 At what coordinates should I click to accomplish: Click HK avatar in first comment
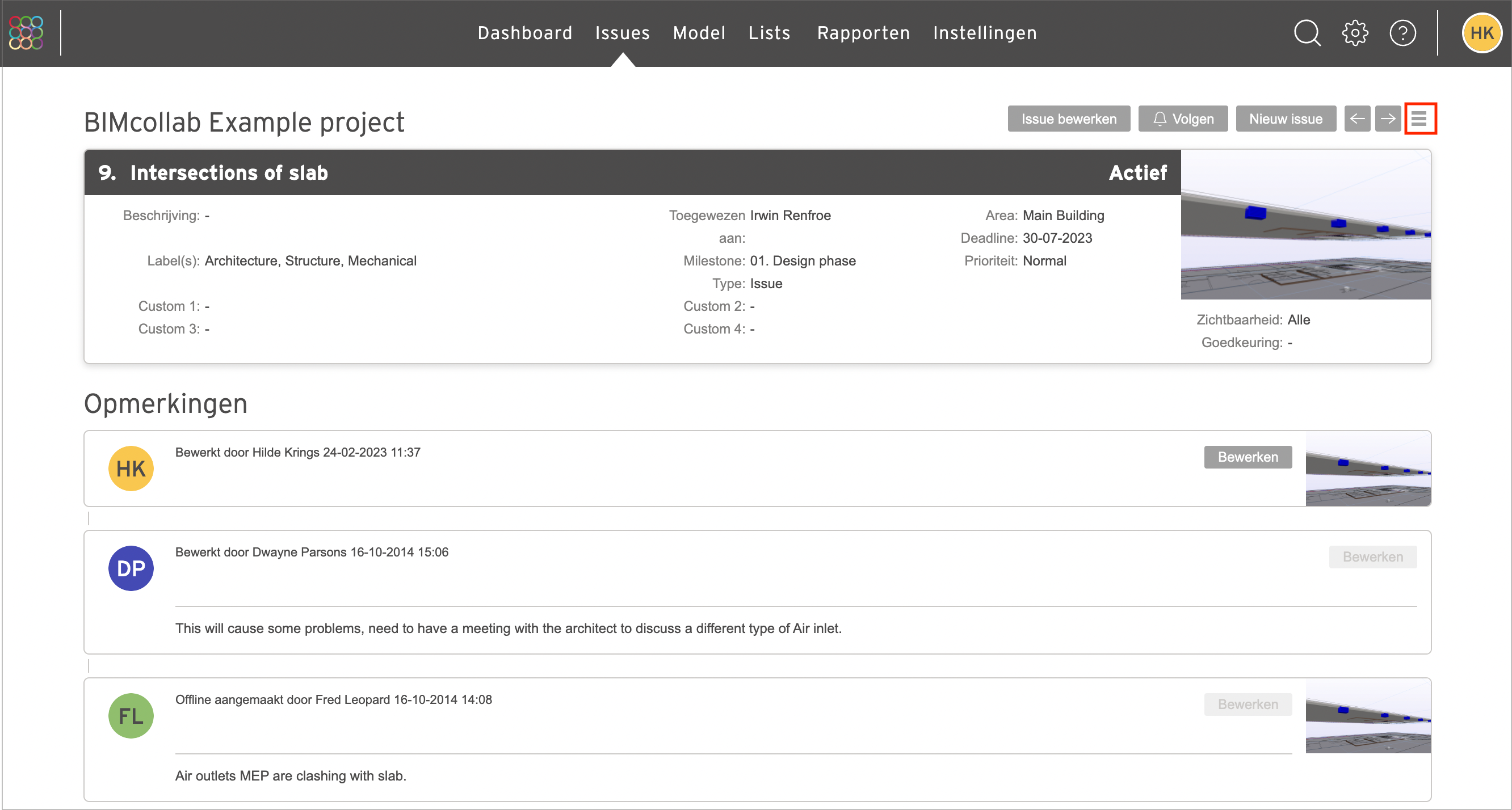click(131, 469)
